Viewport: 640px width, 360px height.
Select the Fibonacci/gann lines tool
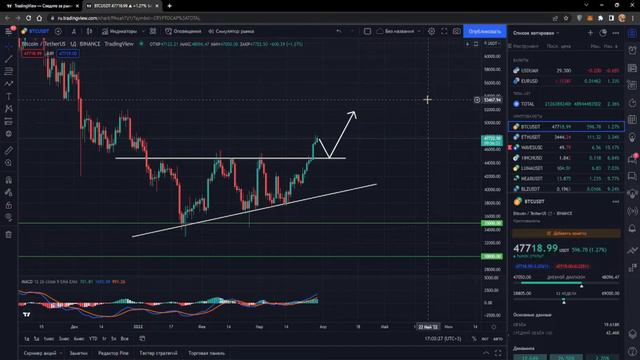coord(9,71)
